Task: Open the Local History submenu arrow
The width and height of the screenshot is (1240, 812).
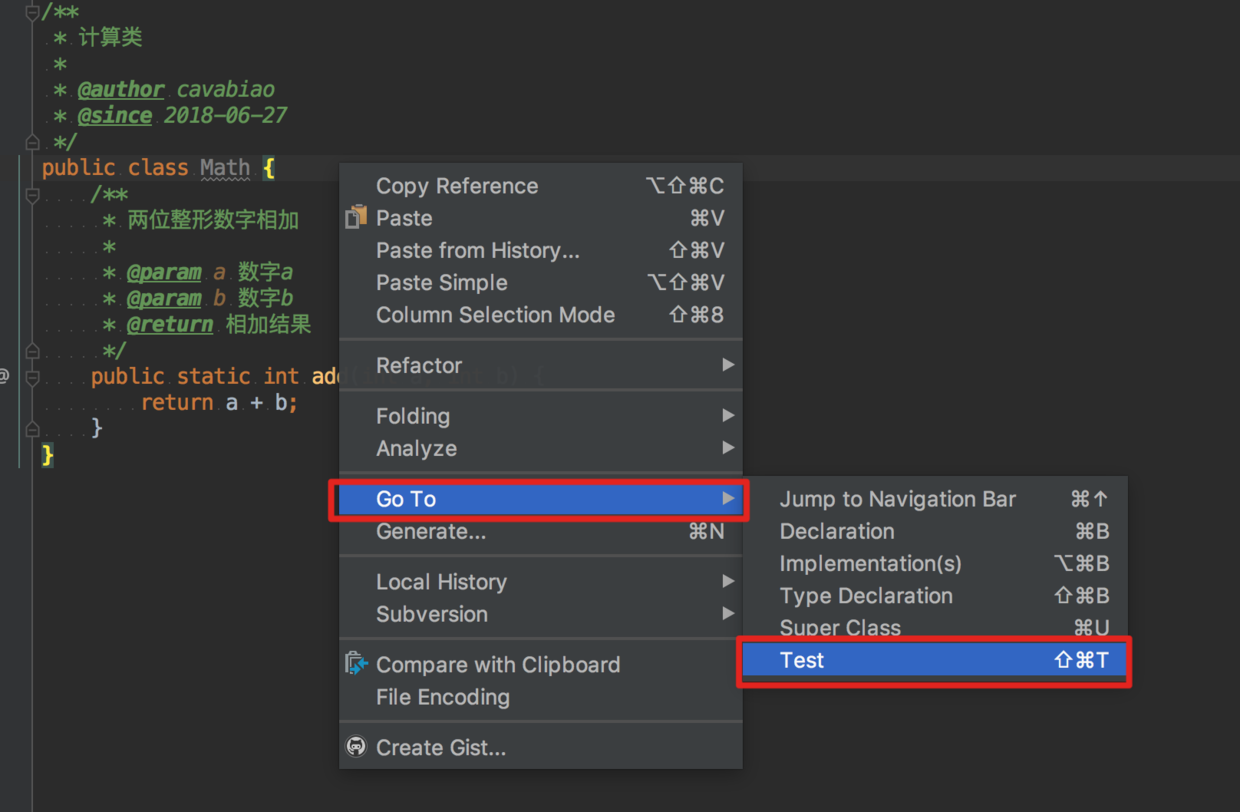Action: [x=728, y=581]
